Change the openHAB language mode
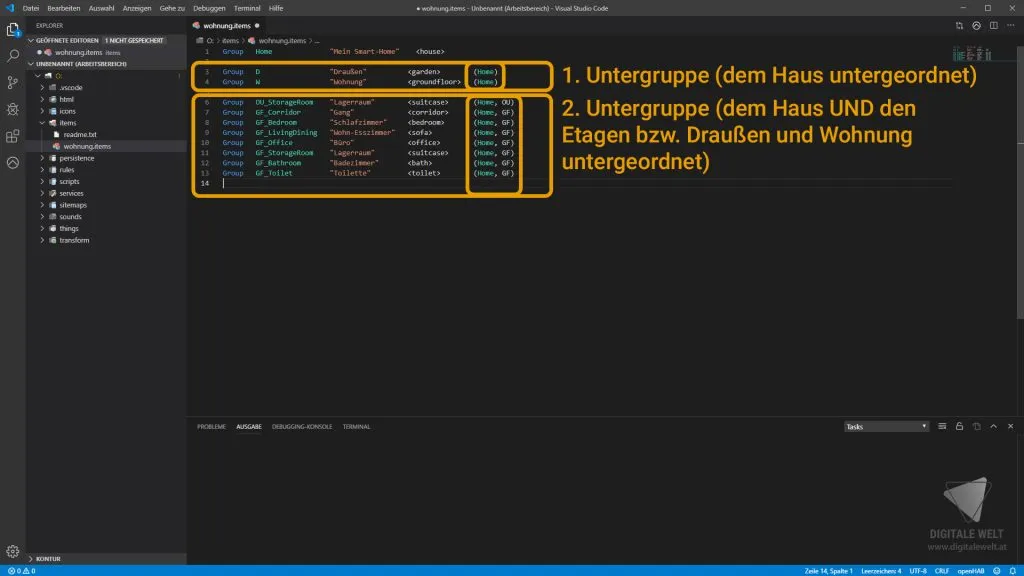1024x576 pixels. pyautogui.click(x=970, y=571)
